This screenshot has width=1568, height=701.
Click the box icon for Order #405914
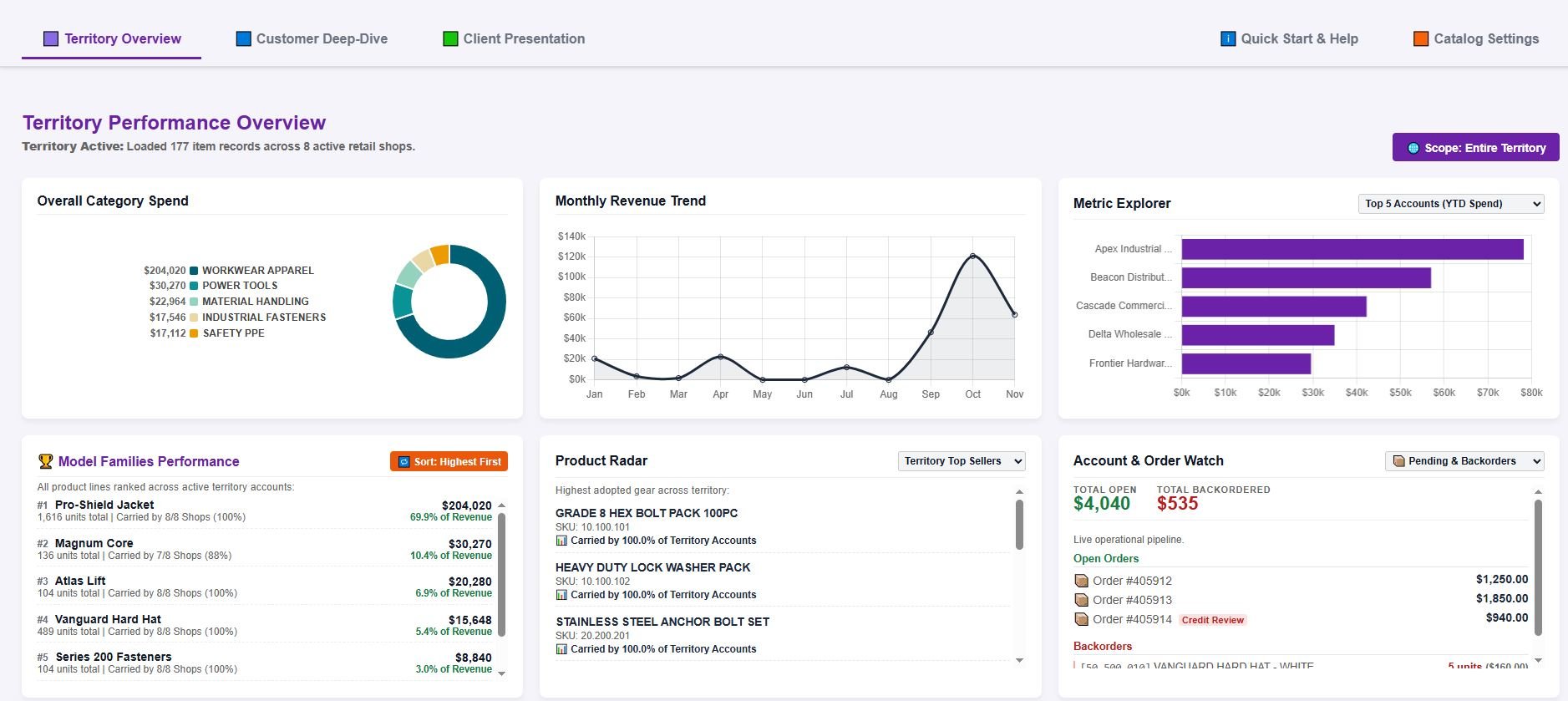(1081, 619)
